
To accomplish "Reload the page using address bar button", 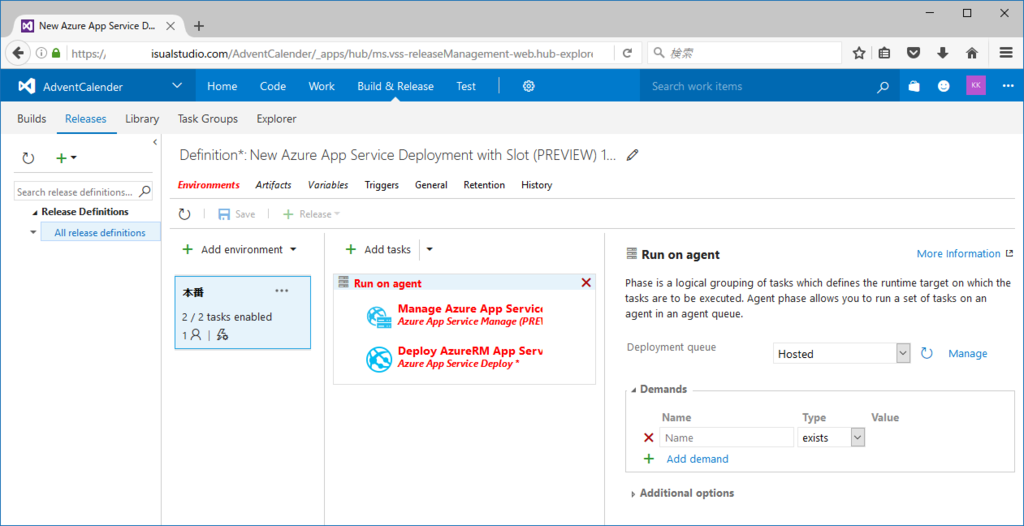I will [628, 53].
